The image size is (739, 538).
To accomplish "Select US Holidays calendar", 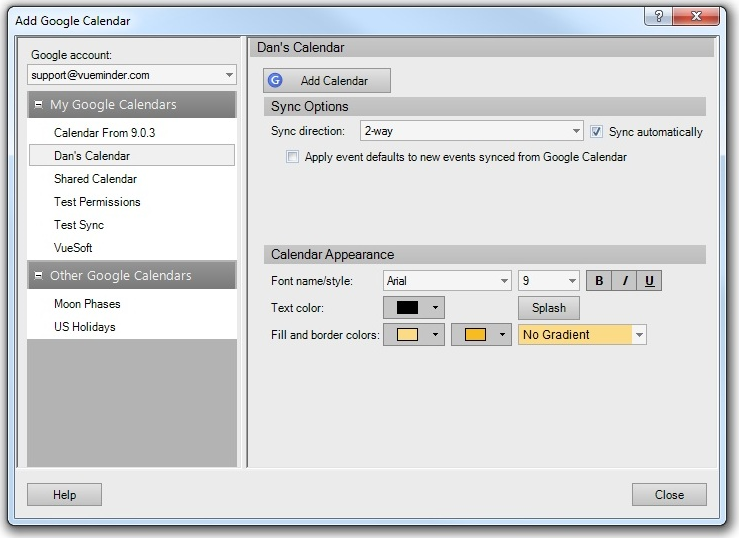I will tap(84, 327).
